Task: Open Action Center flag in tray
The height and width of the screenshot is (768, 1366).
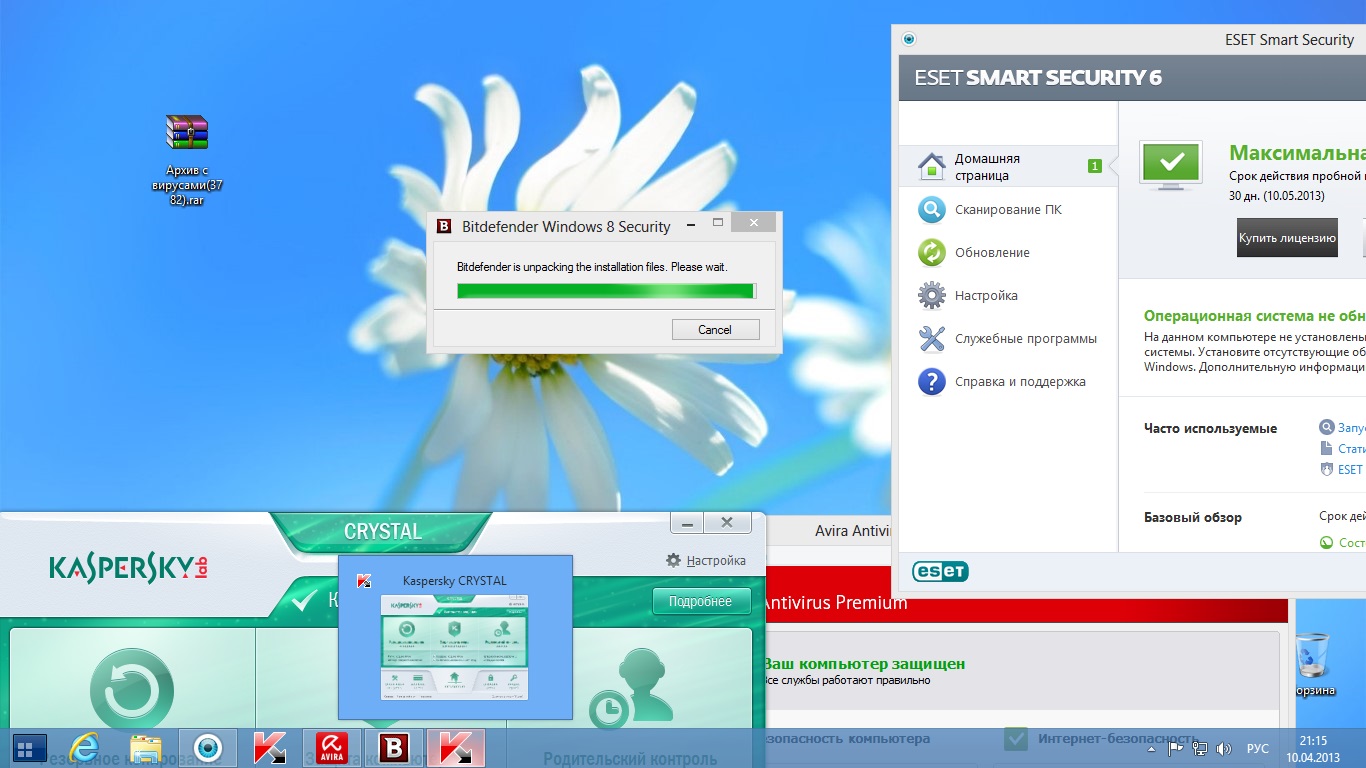Action: coord(1177,748)
